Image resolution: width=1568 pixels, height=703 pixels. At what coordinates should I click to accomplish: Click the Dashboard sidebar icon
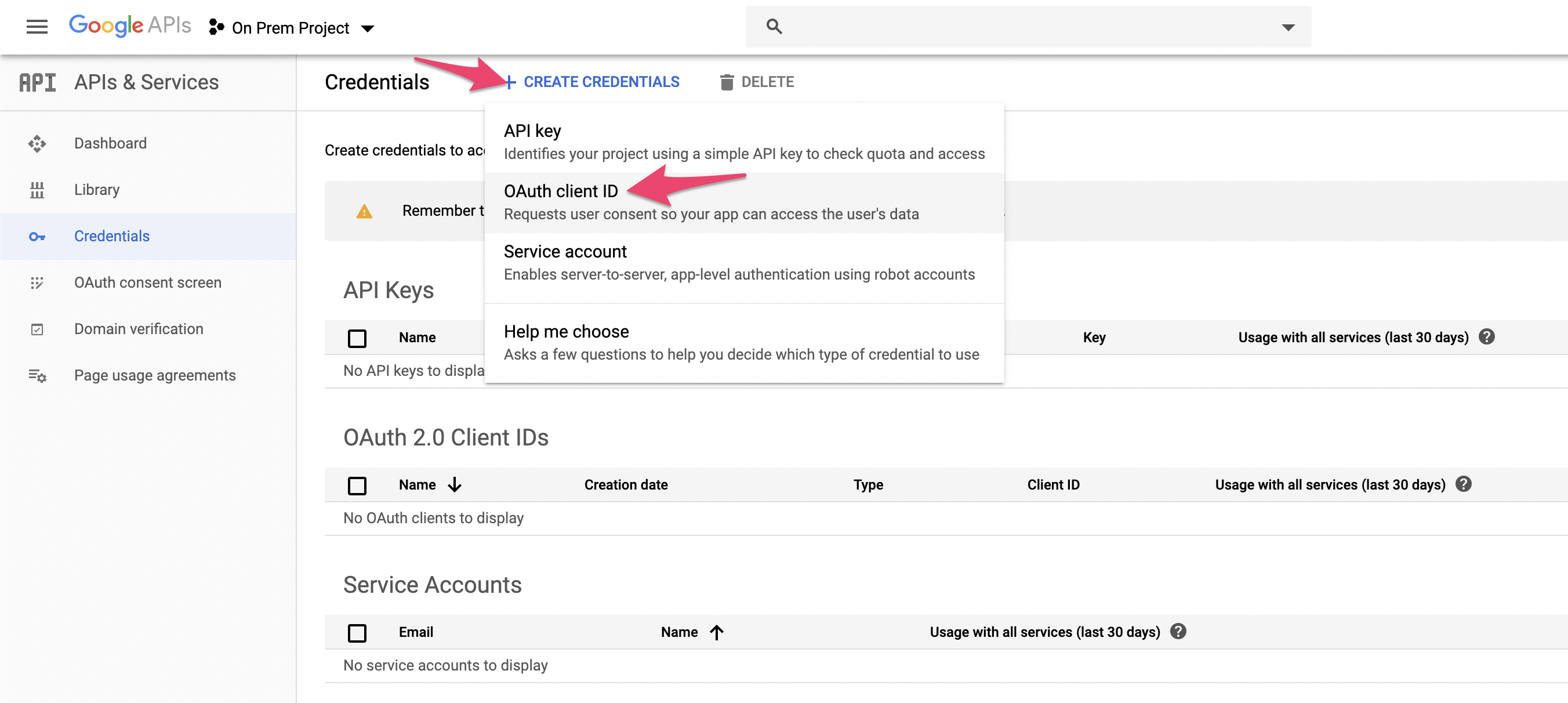click(x=37, y=144)
